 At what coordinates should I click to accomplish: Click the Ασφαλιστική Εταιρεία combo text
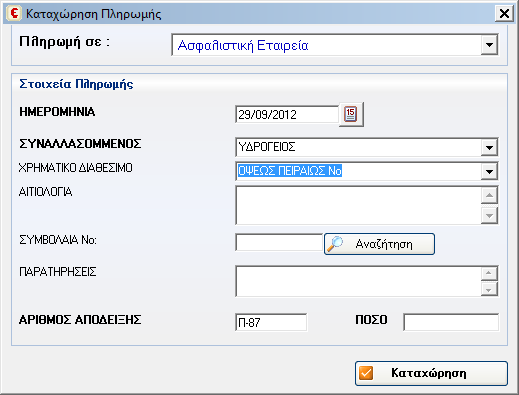243,45
